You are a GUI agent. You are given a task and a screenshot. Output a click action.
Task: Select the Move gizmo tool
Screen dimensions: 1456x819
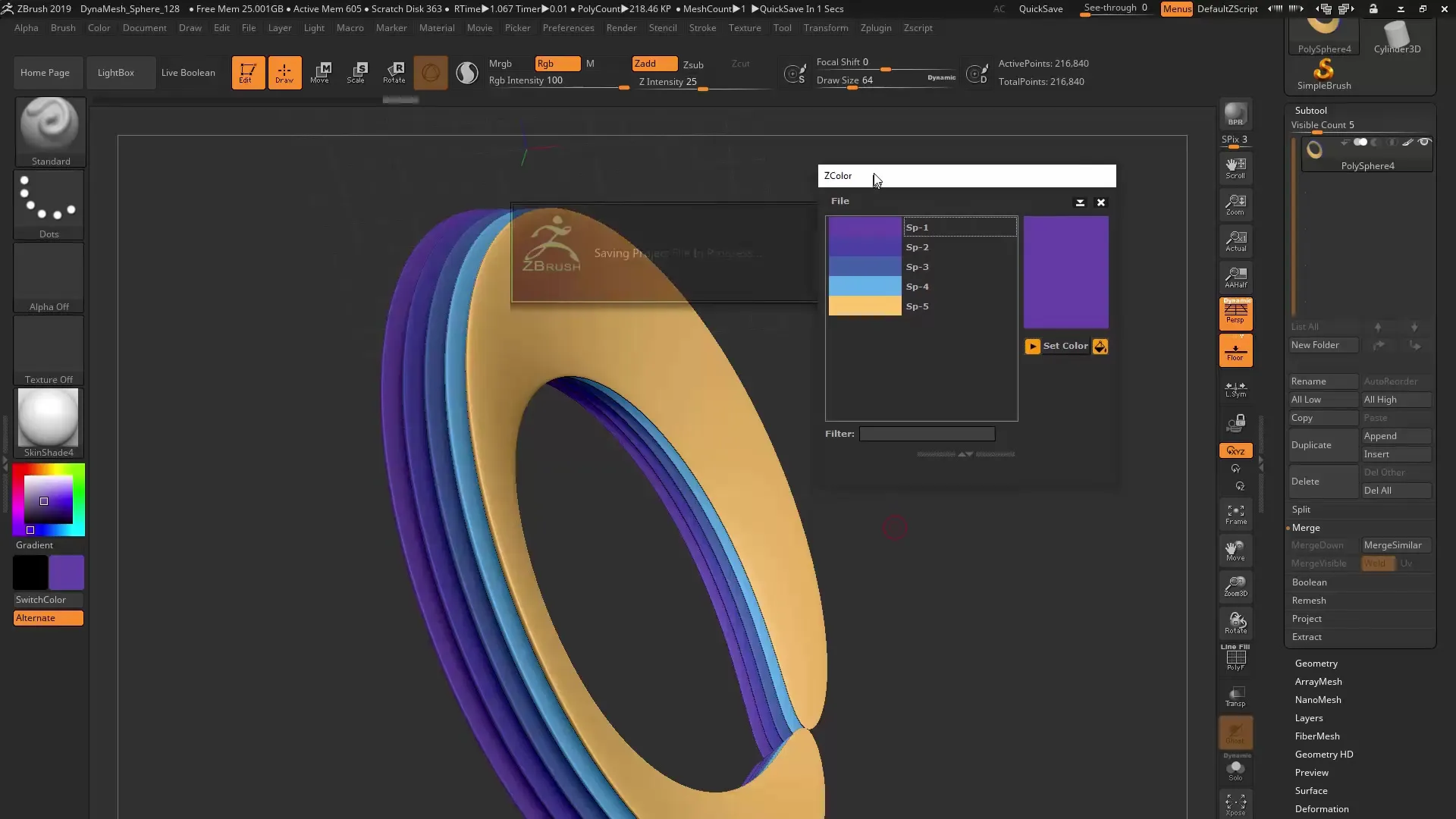[x=320, y=73]
